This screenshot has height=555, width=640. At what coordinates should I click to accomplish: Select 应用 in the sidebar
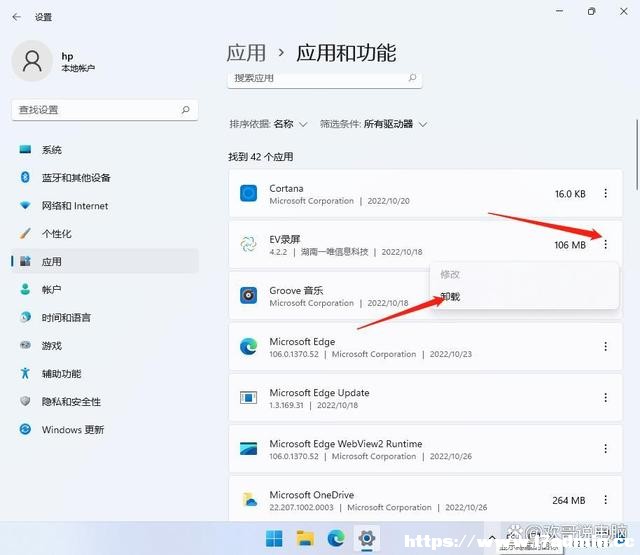coord(104,262)
